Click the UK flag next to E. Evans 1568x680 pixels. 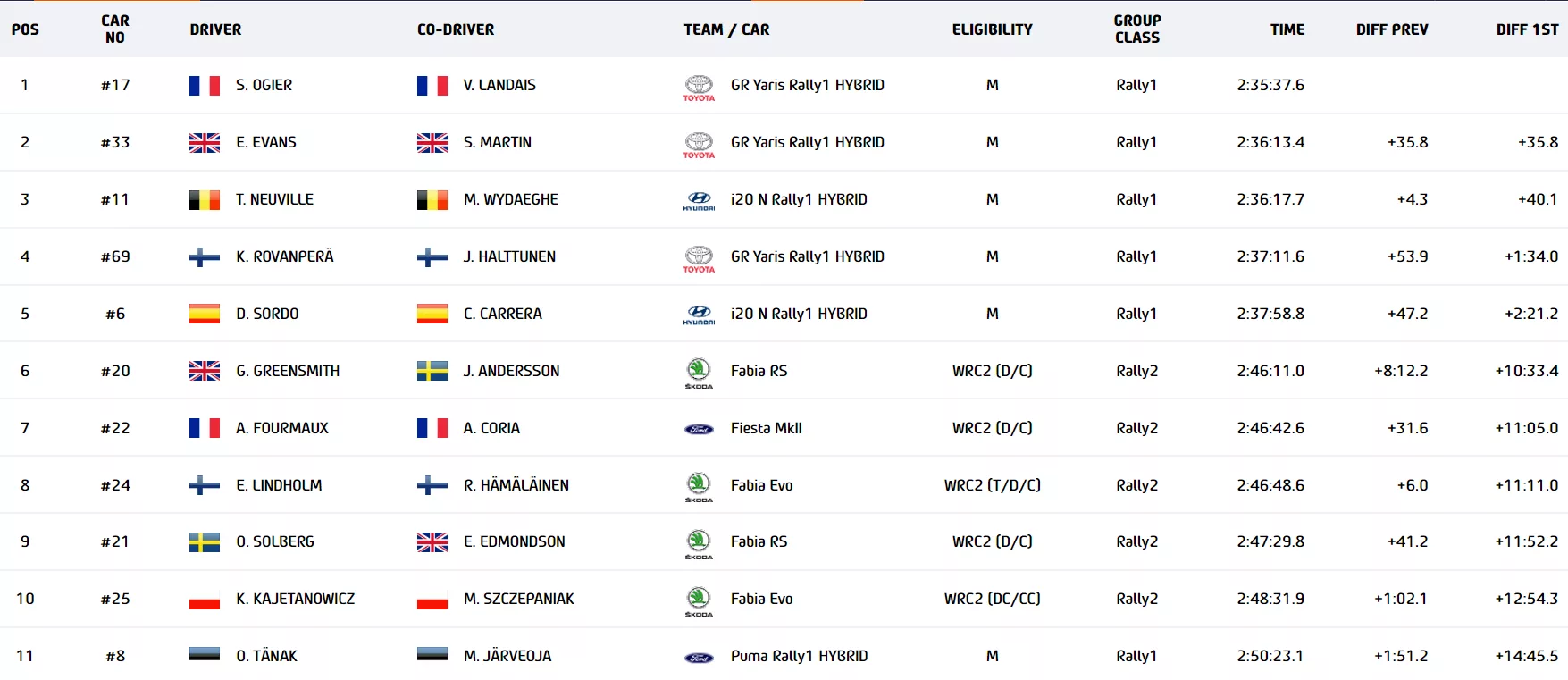point(205,143)
